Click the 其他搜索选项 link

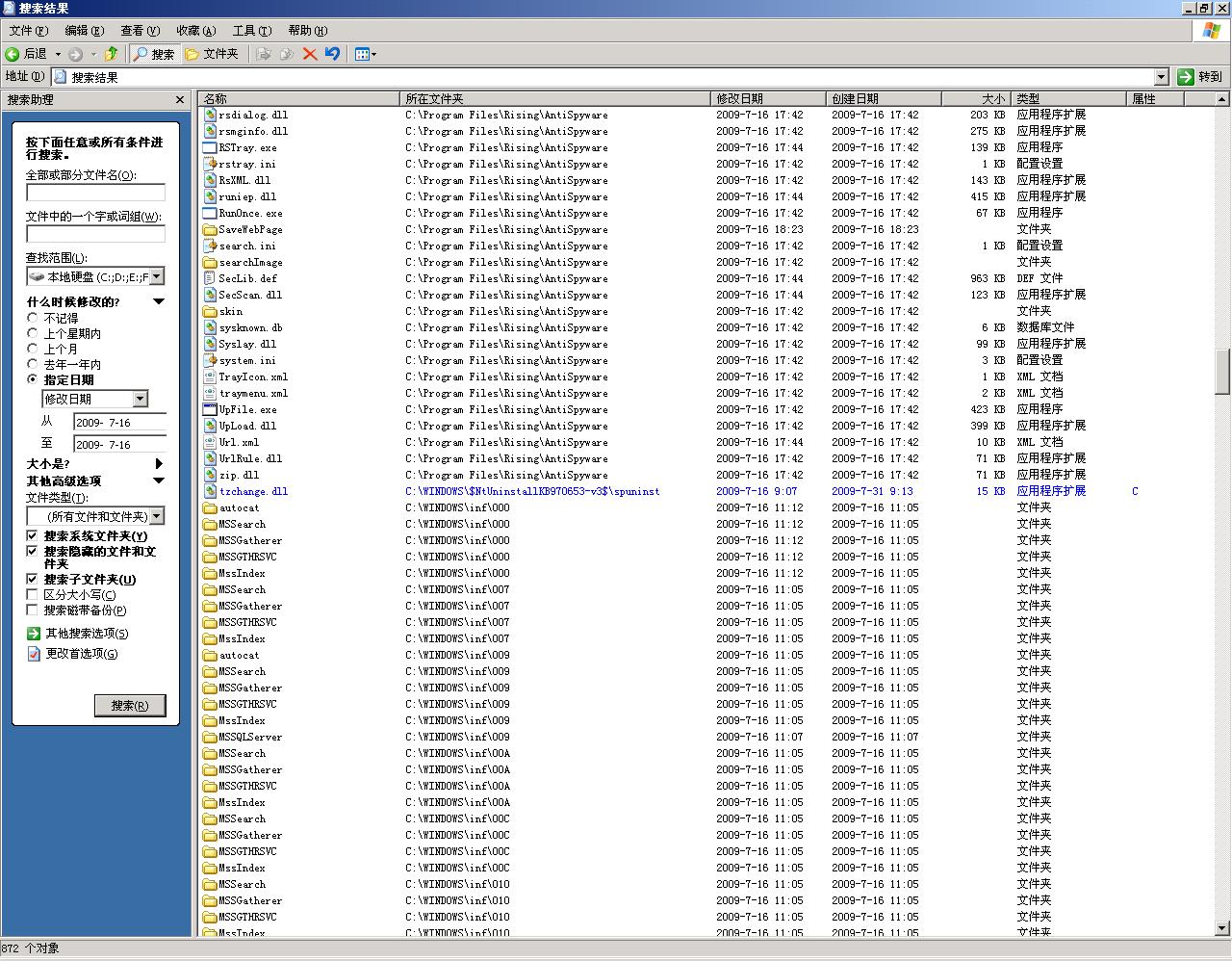[87, 633]
